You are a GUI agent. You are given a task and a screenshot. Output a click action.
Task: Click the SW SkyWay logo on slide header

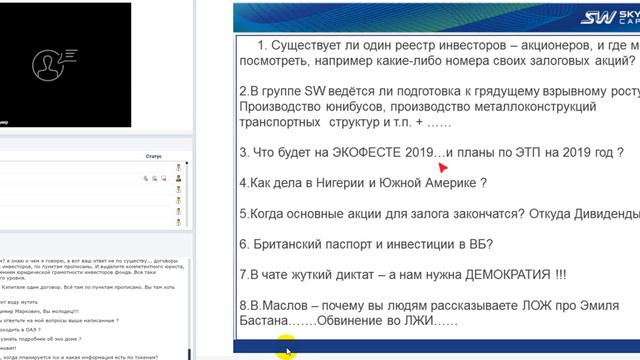tap(610, 17)
